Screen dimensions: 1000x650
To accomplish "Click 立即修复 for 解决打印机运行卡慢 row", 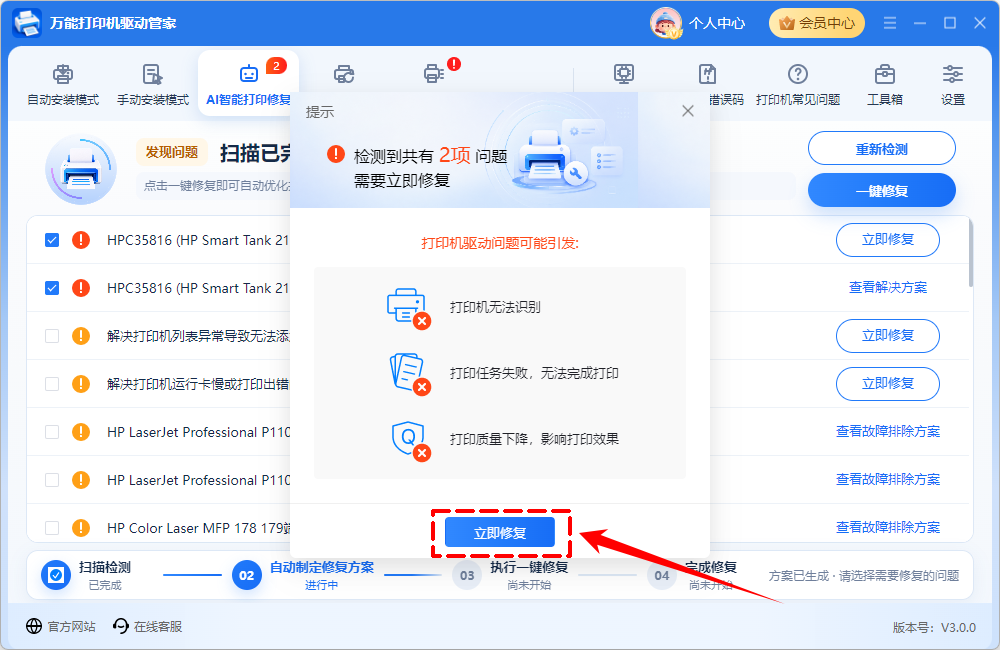I will coord(888,383).
